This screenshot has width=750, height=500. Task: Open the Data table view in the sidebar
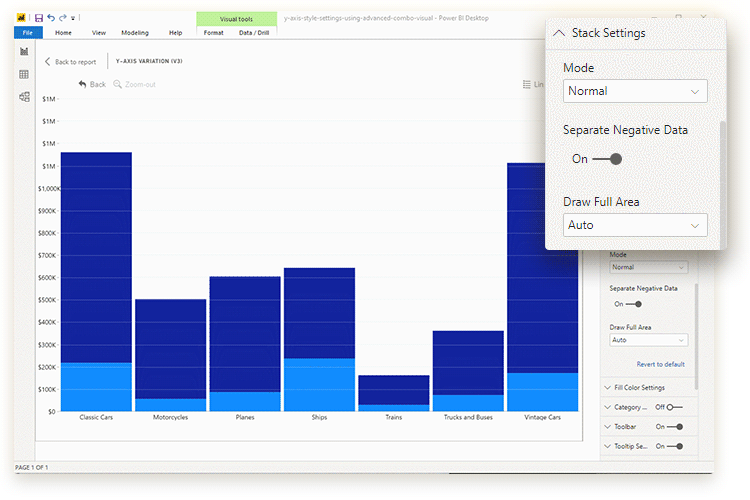coord(24,74)
